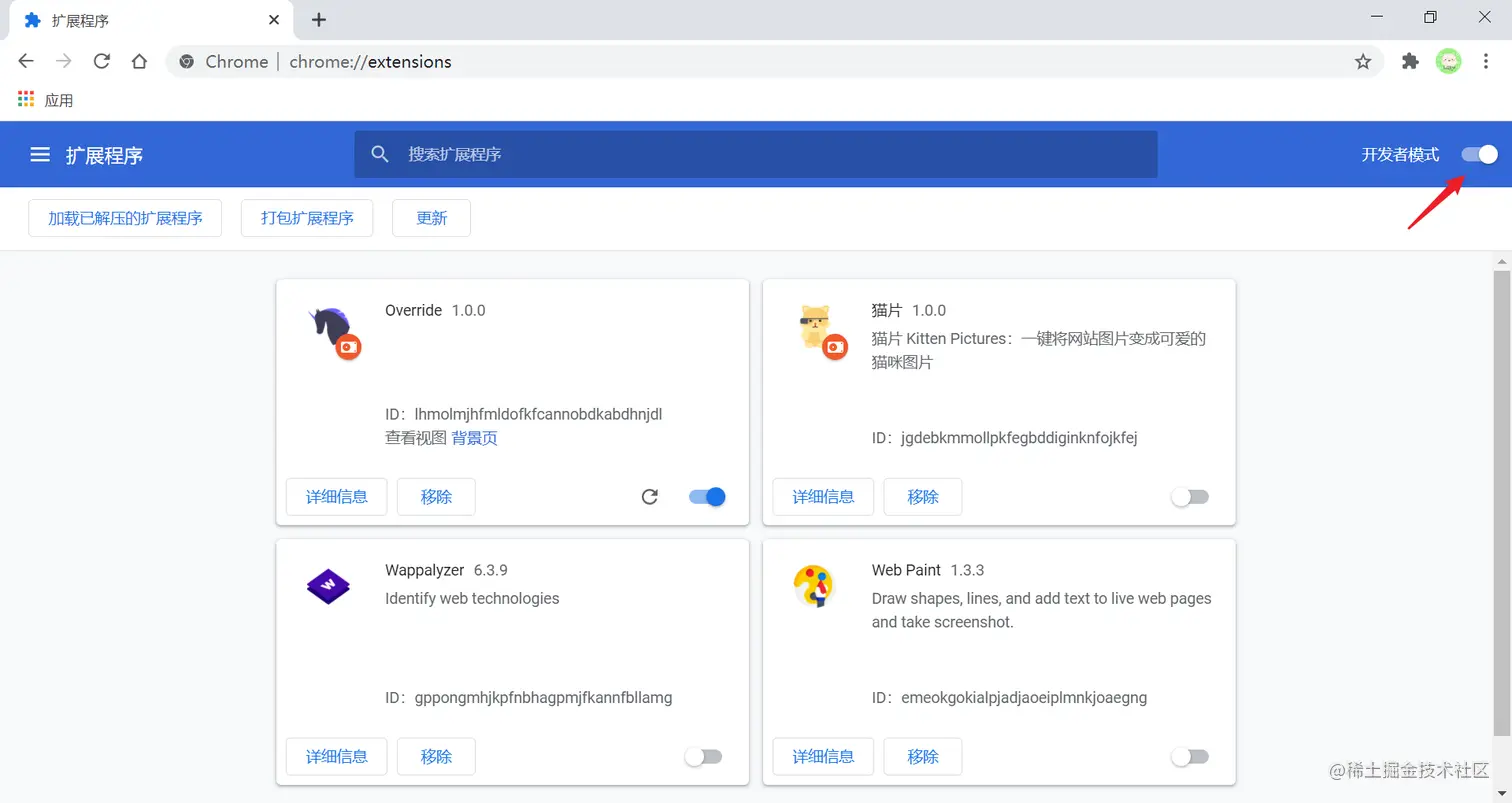1512x803 pixels.
Task: Open the hamburger menu beside 扩展程序
Action: (40, 155)
